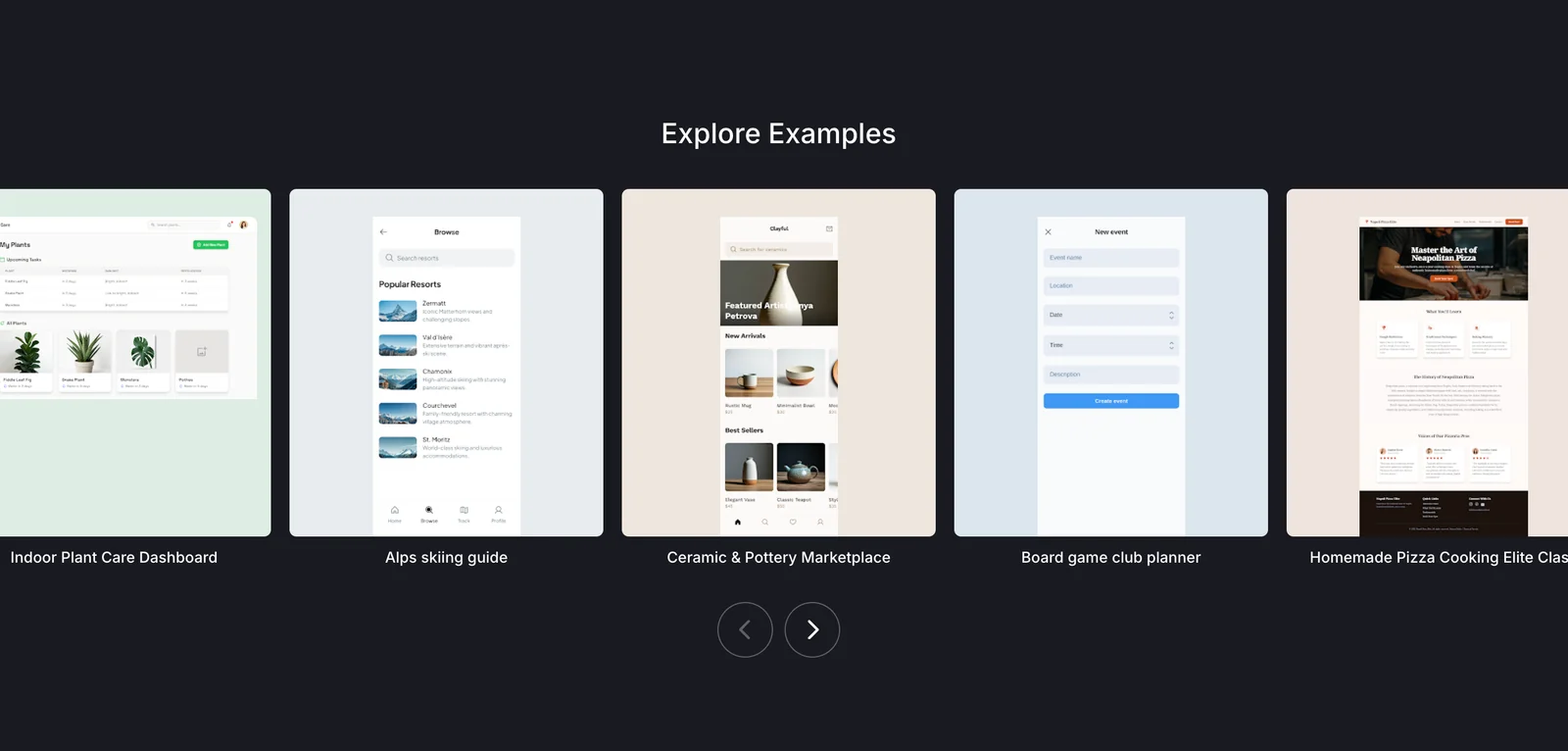Click green Add New Plant button
The height and width of the screenshot is (751, 1568).
(x=211, y=245)
